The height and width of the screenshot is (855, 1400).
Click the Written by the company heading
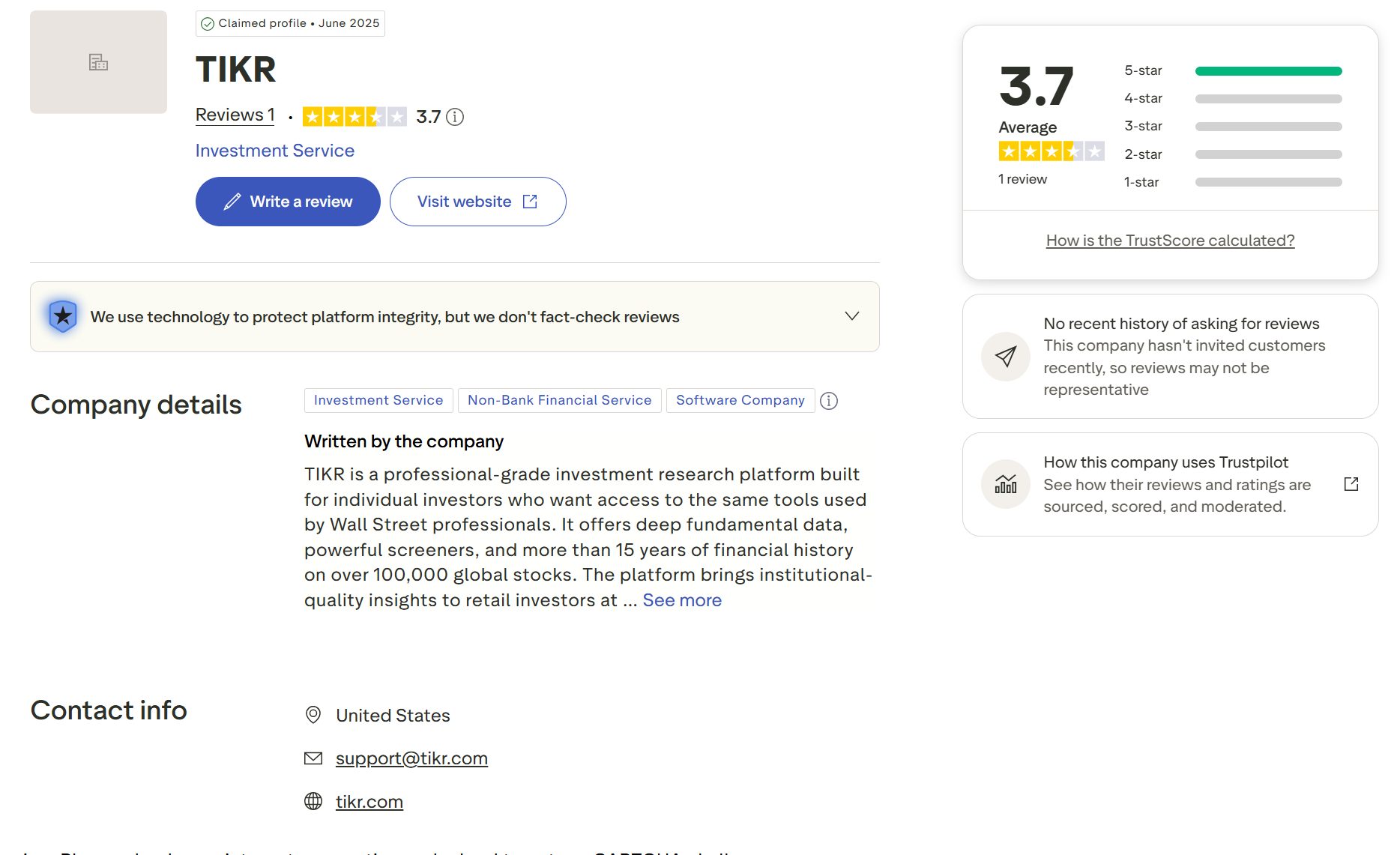[404, 441]
